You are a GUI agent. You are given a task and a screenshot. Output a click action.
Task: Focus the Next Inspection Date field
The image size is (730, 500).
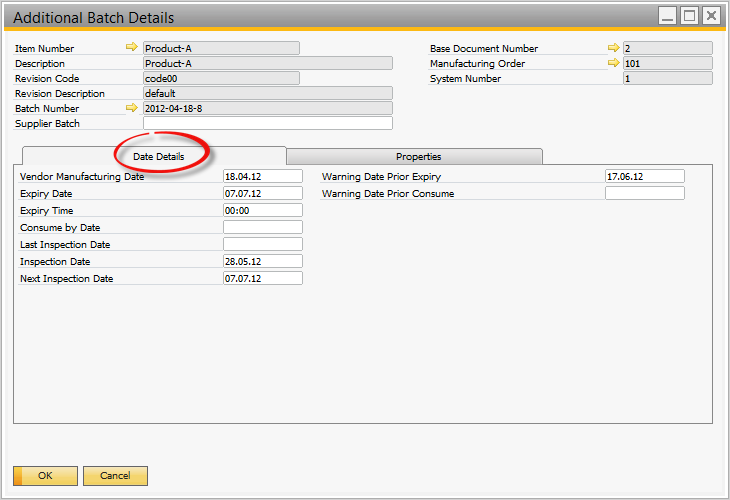[x=262, y=278]
